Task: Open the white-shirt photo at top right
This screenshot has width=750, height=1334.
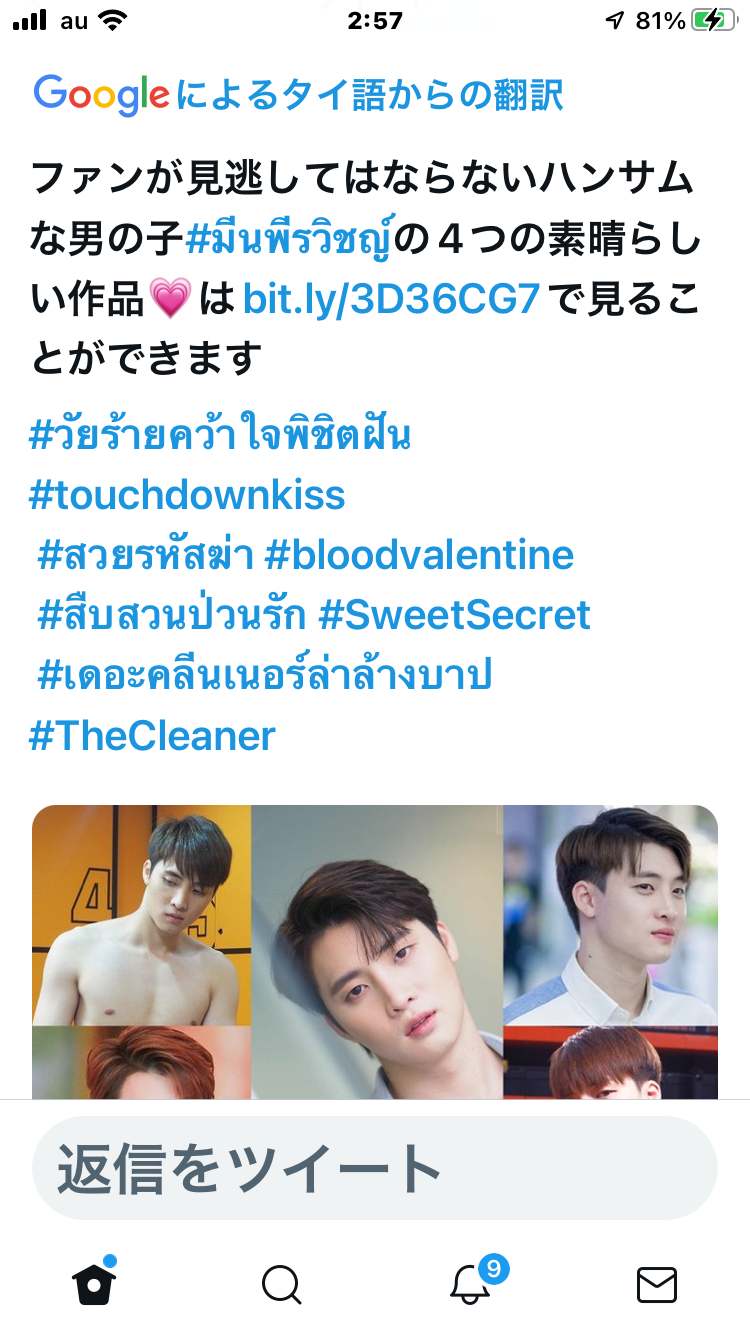Action: pyautogui.click(x=611, y=915)
